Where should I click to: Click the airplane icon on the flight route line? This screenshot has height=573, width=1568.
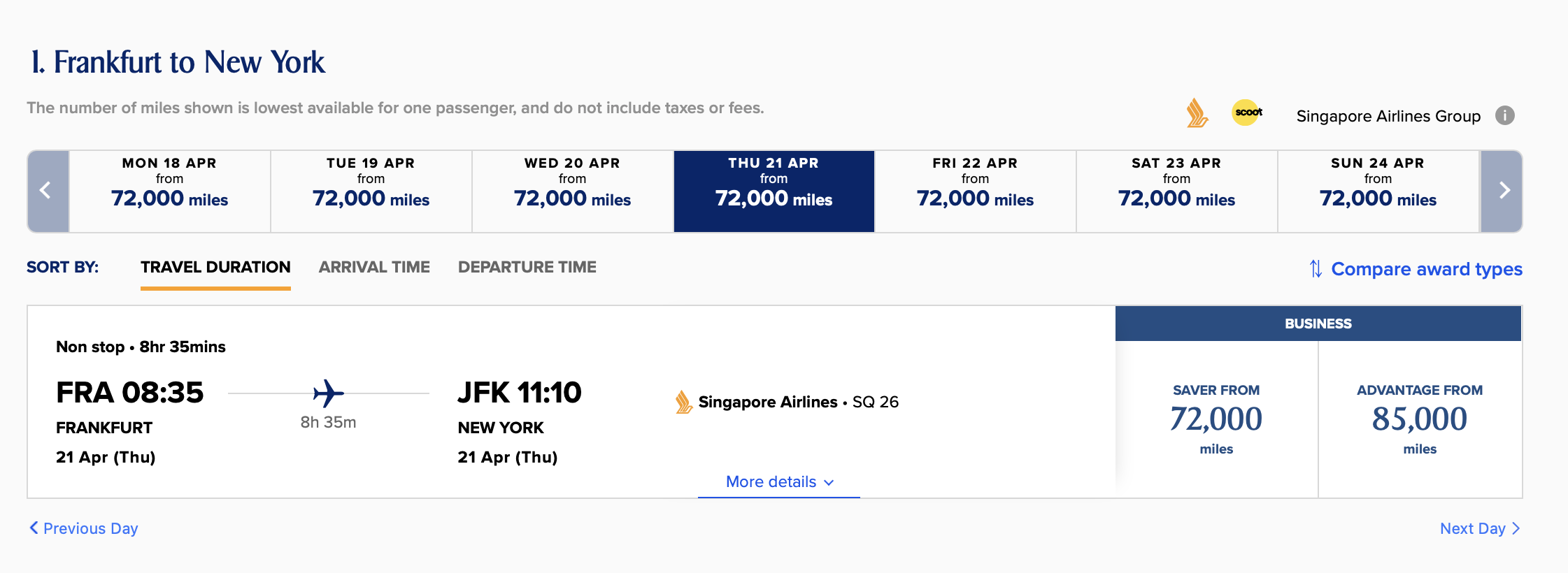pos(328,393)
